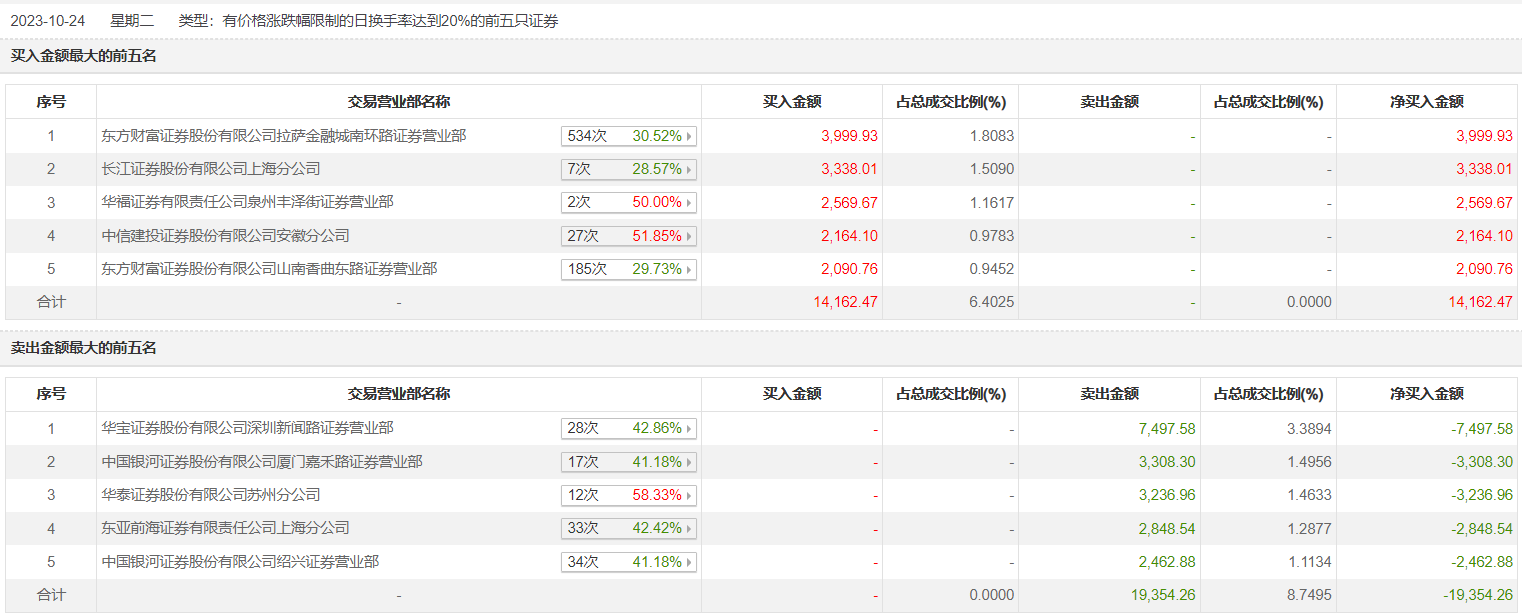This screenshot has height=616, width=1522.
Task: Select 东方财富证券山南香曲东路证券营业部
Action: click(270, 269)
